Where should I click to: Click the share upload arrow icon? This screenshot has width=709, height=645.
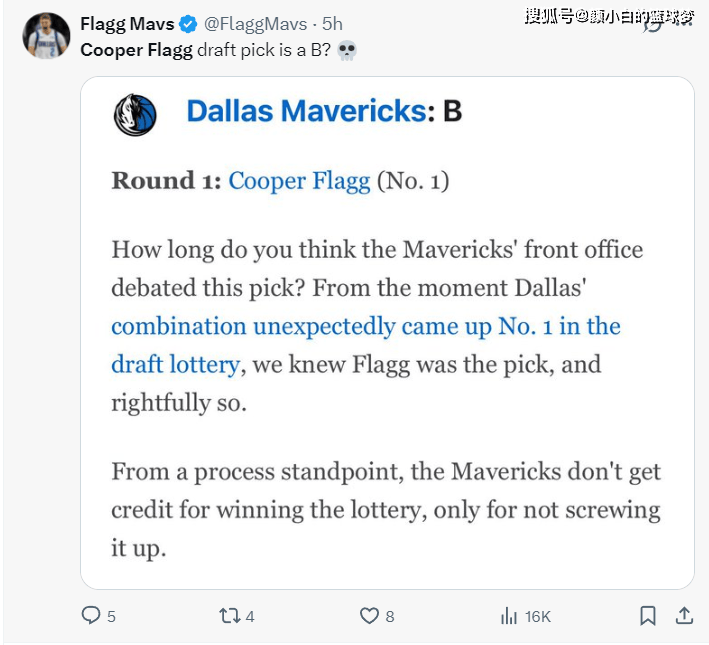click(685, 615)
